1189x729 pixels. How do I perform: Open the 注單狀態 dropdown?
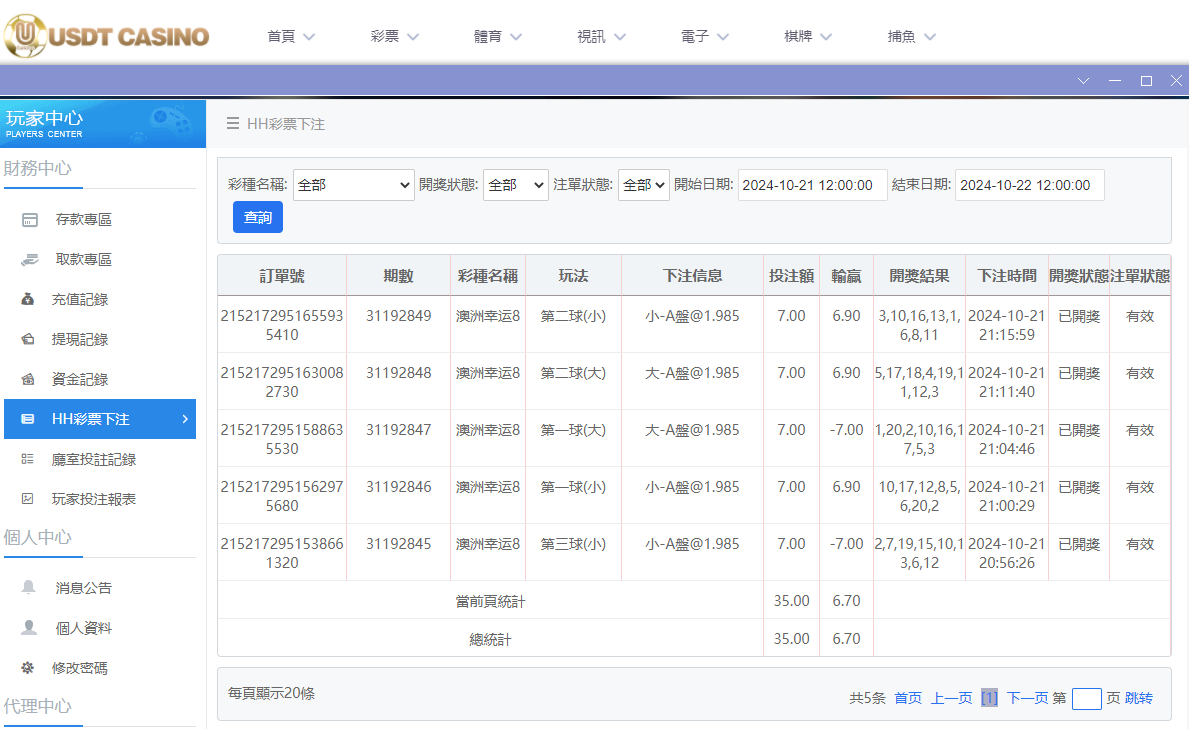(643, 184)
